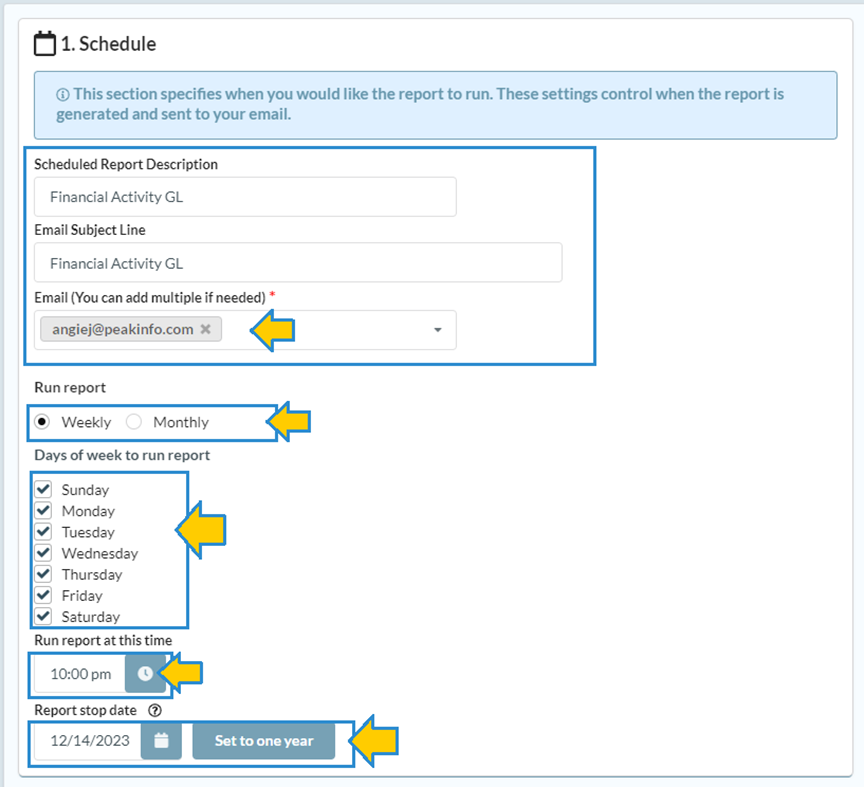Click the calendar icon in Schedule heading

click(45, 44)
